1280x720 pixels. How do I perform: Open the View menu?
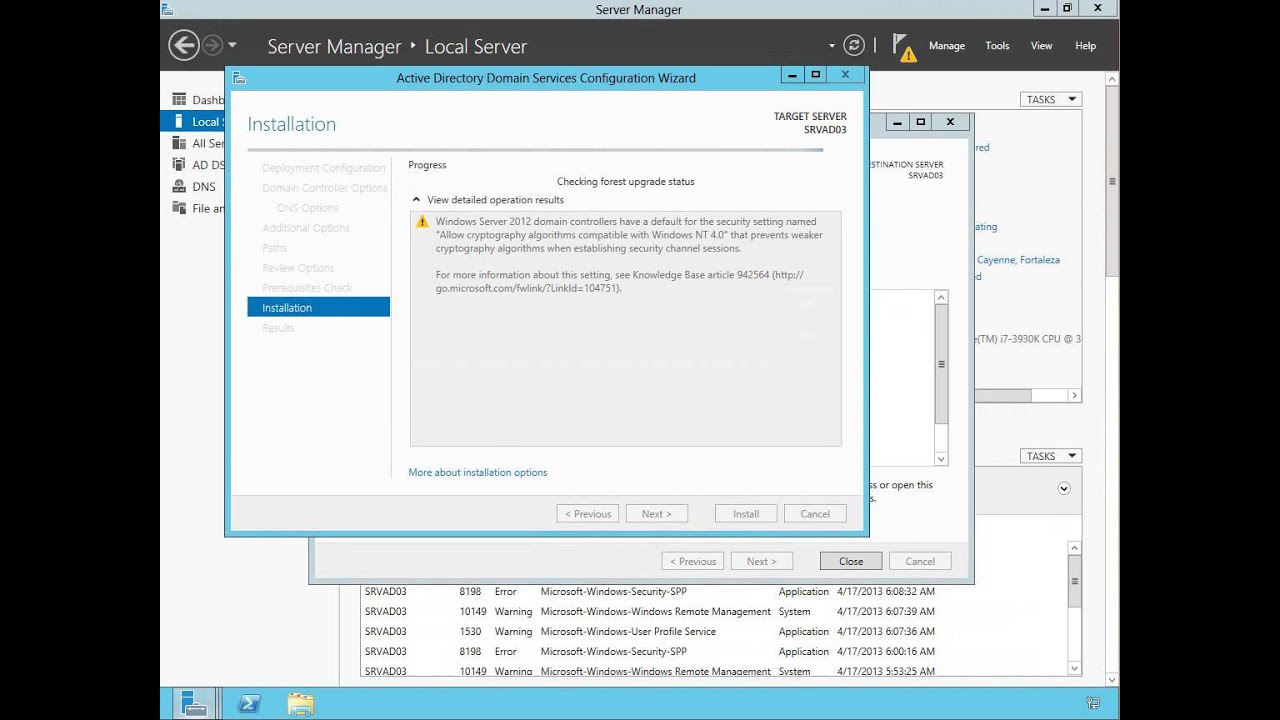coord(1041,46)
